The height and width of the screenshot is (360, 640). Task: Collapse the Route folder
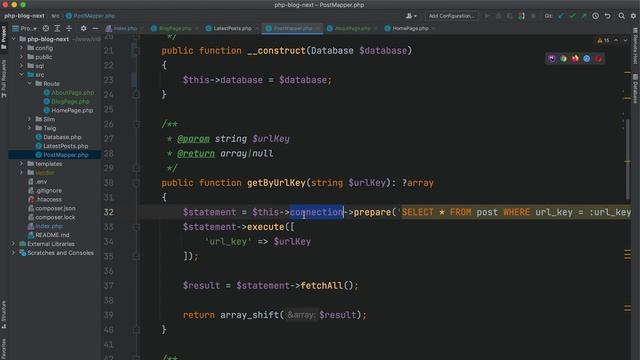pos(29,84)
